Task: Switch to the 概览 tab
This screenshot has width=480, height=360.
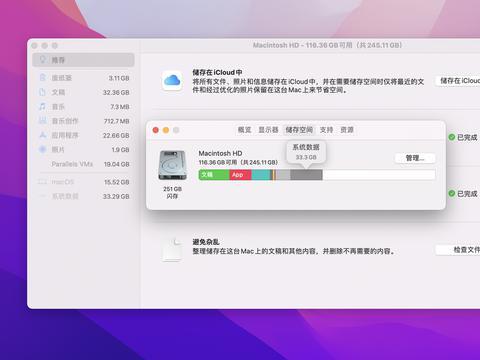Action: (x=244, y=130)
